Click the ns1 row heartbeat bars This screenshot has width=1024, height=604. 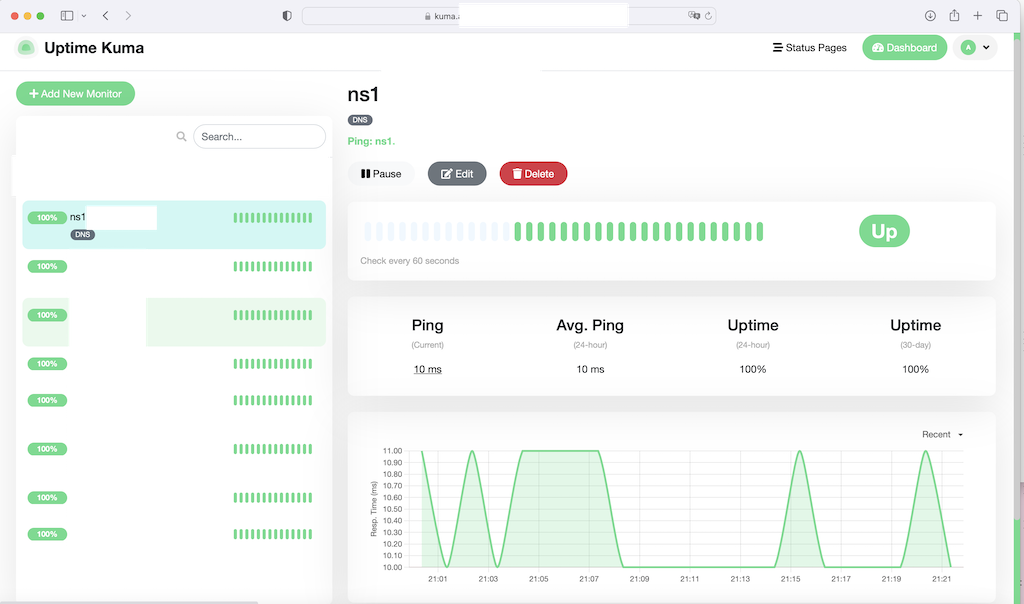[x=273, y=217]
